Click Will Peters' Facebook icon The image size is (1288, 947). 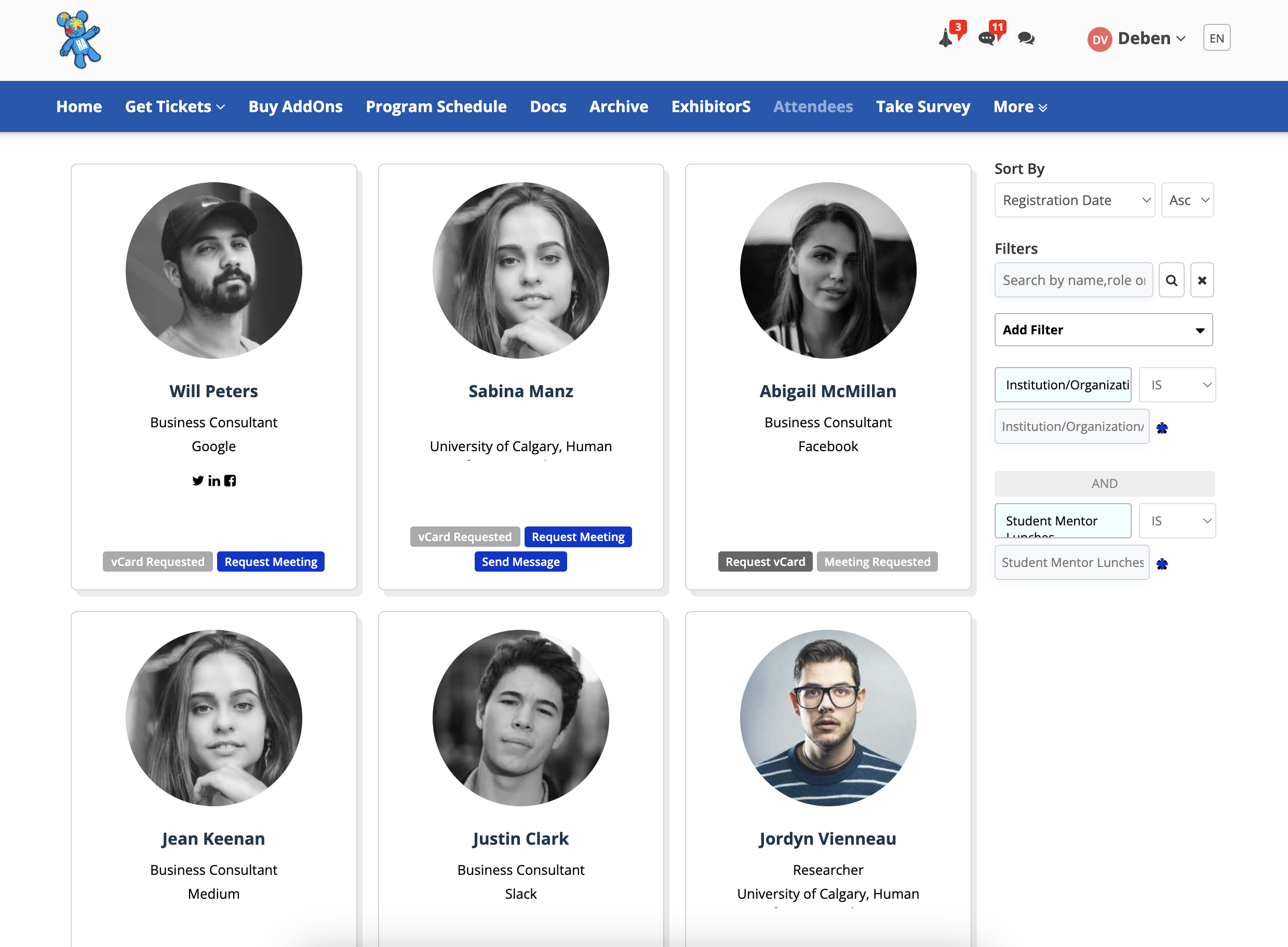click(x=230, y=480)
